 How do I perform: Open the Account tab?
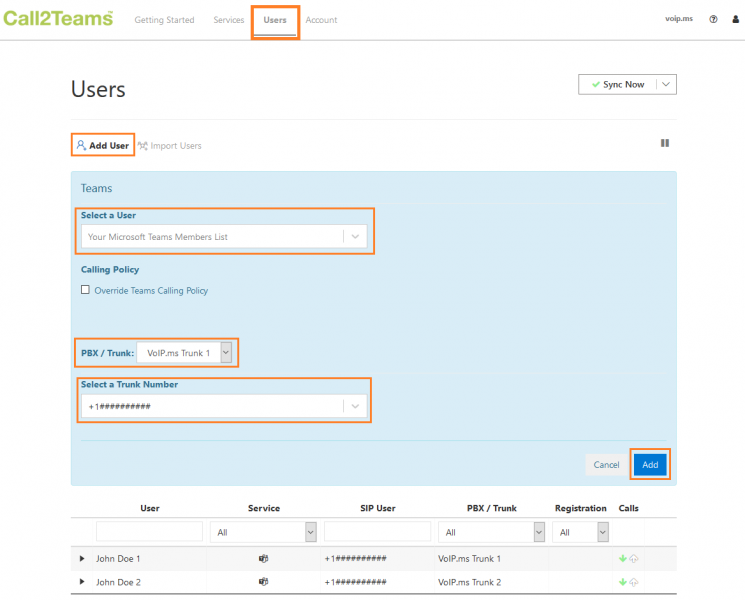pyautogui.click(x=322, y=20)
